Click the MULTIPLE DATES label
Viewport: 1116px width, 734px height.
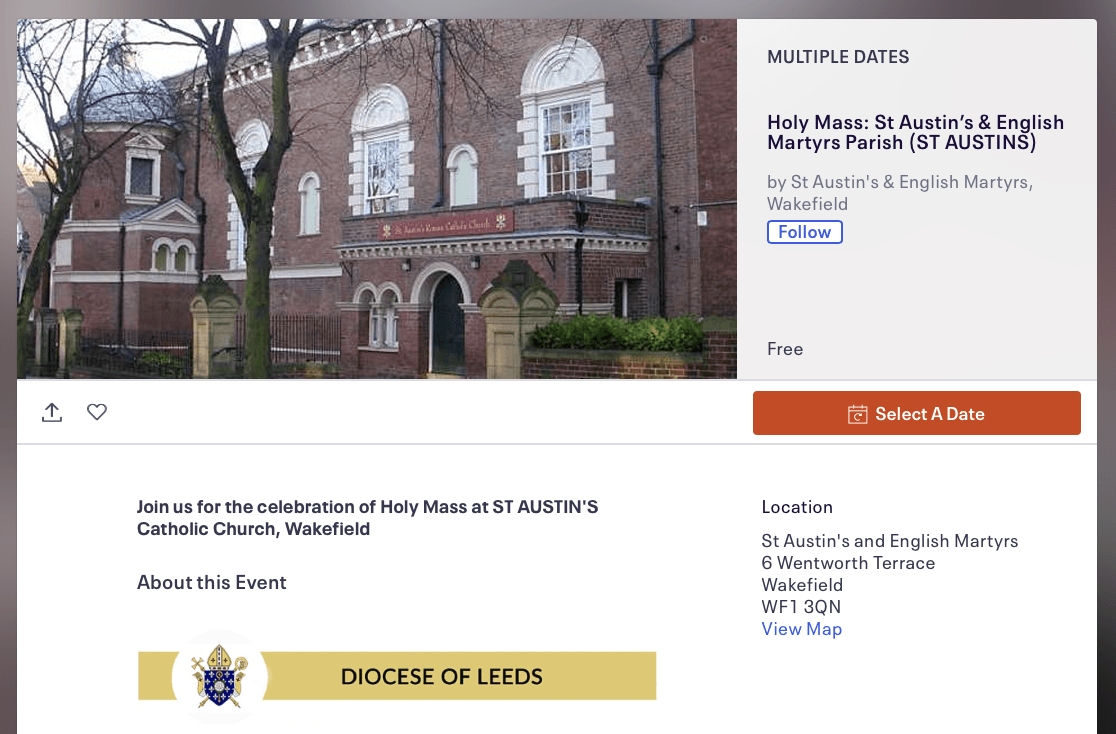(x=838, y=57)
